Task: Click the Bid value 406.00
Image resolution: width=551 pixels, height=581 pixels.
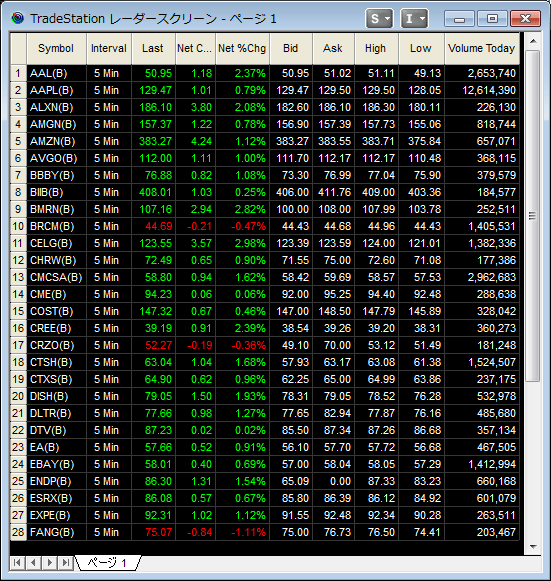Action: pos(291,192)
